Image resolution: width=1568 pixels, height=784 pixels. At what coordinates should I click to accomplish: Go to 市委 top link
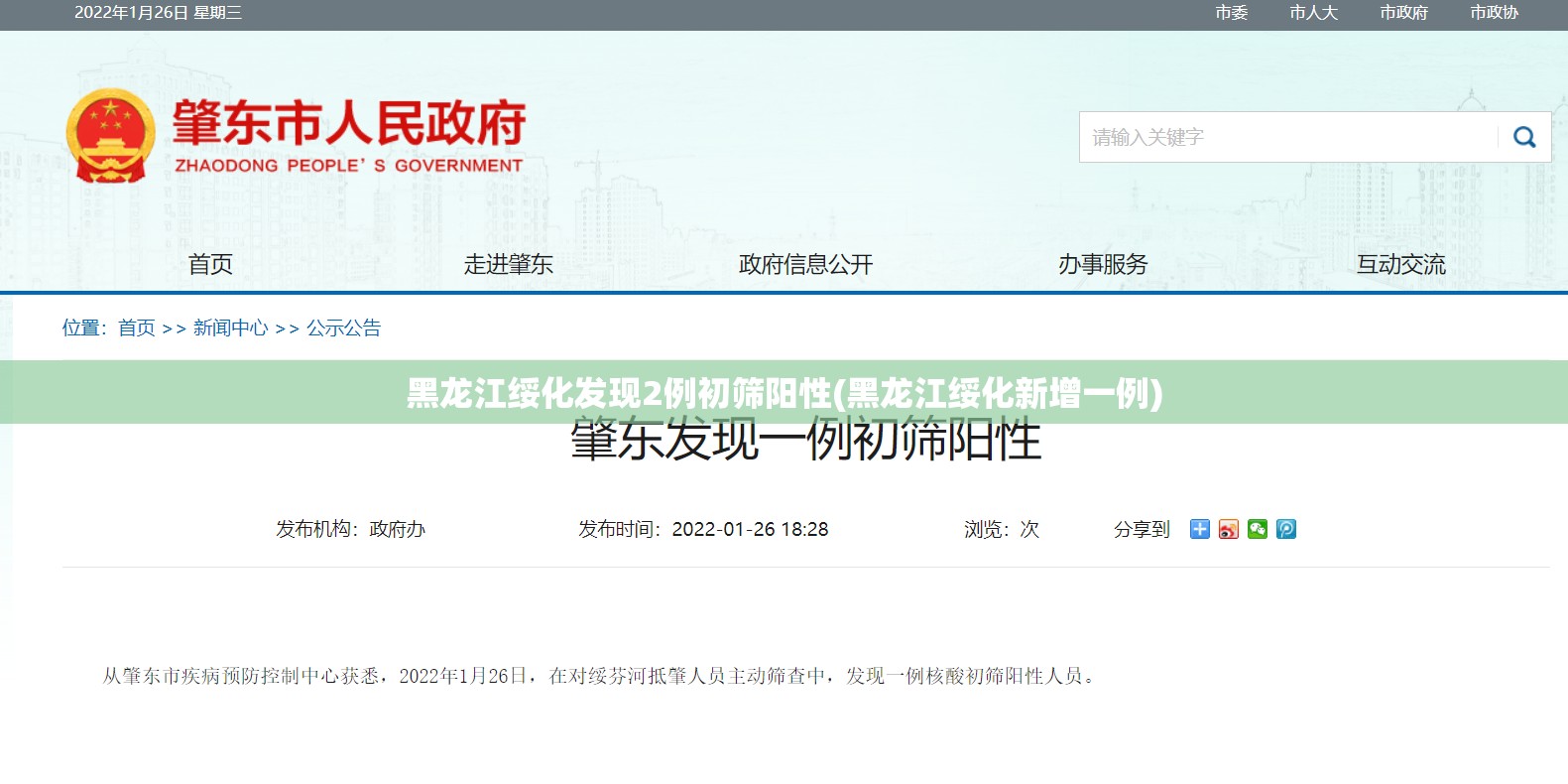tap(1232, 13)
